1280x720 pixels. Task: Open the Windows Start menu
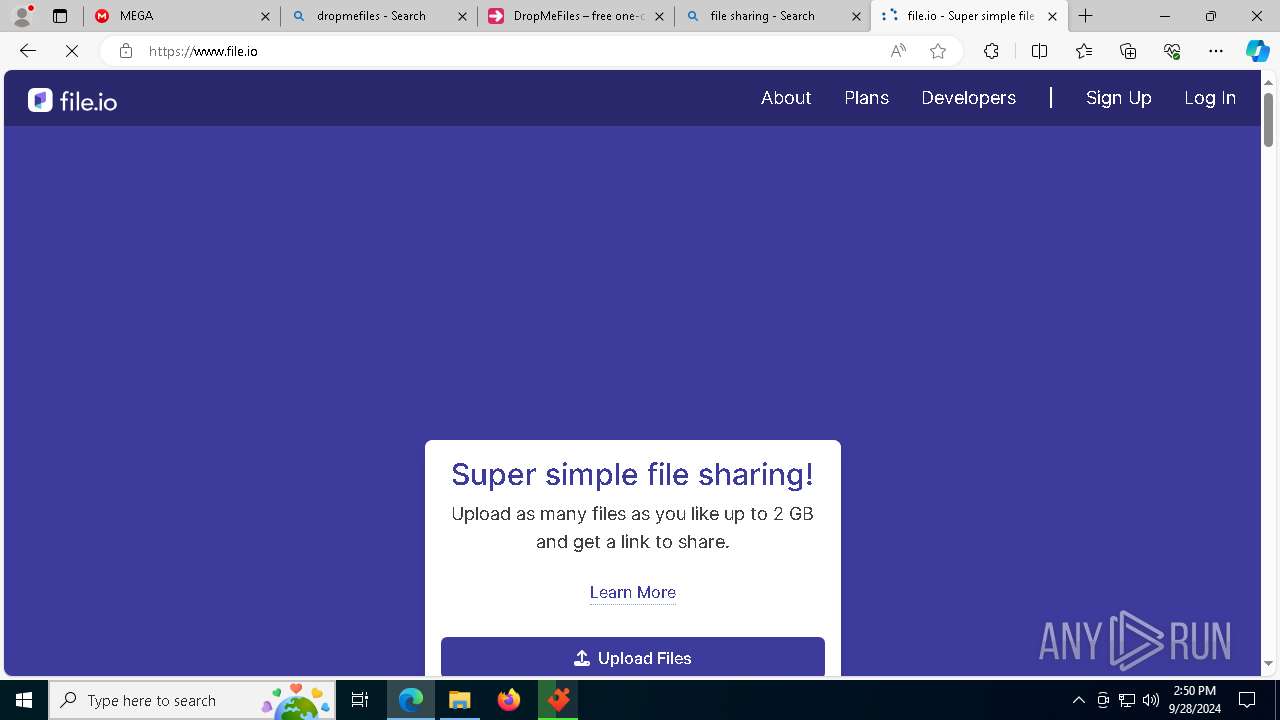(24, 700)
